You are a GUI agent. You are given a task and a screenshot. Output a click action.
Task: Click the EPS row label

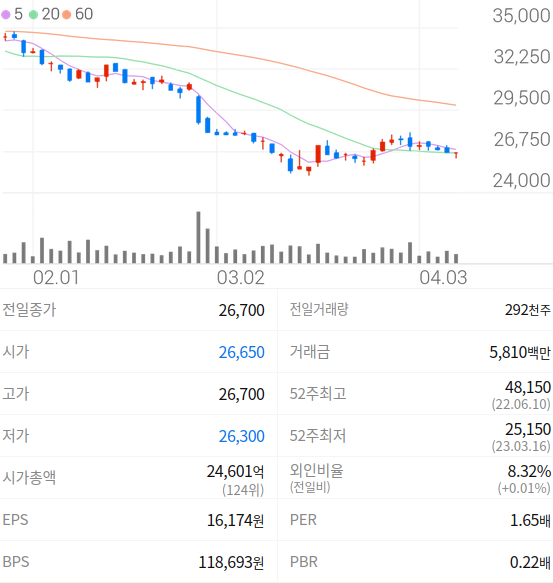point(15,520)
